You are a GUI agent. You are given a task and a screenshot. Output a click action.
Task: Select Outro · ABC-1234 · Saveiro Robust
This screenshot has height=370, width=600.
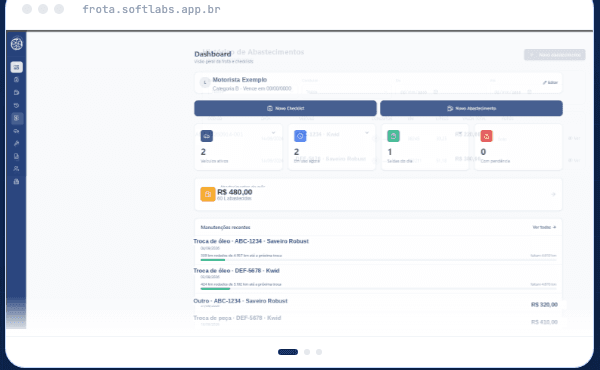240,301
